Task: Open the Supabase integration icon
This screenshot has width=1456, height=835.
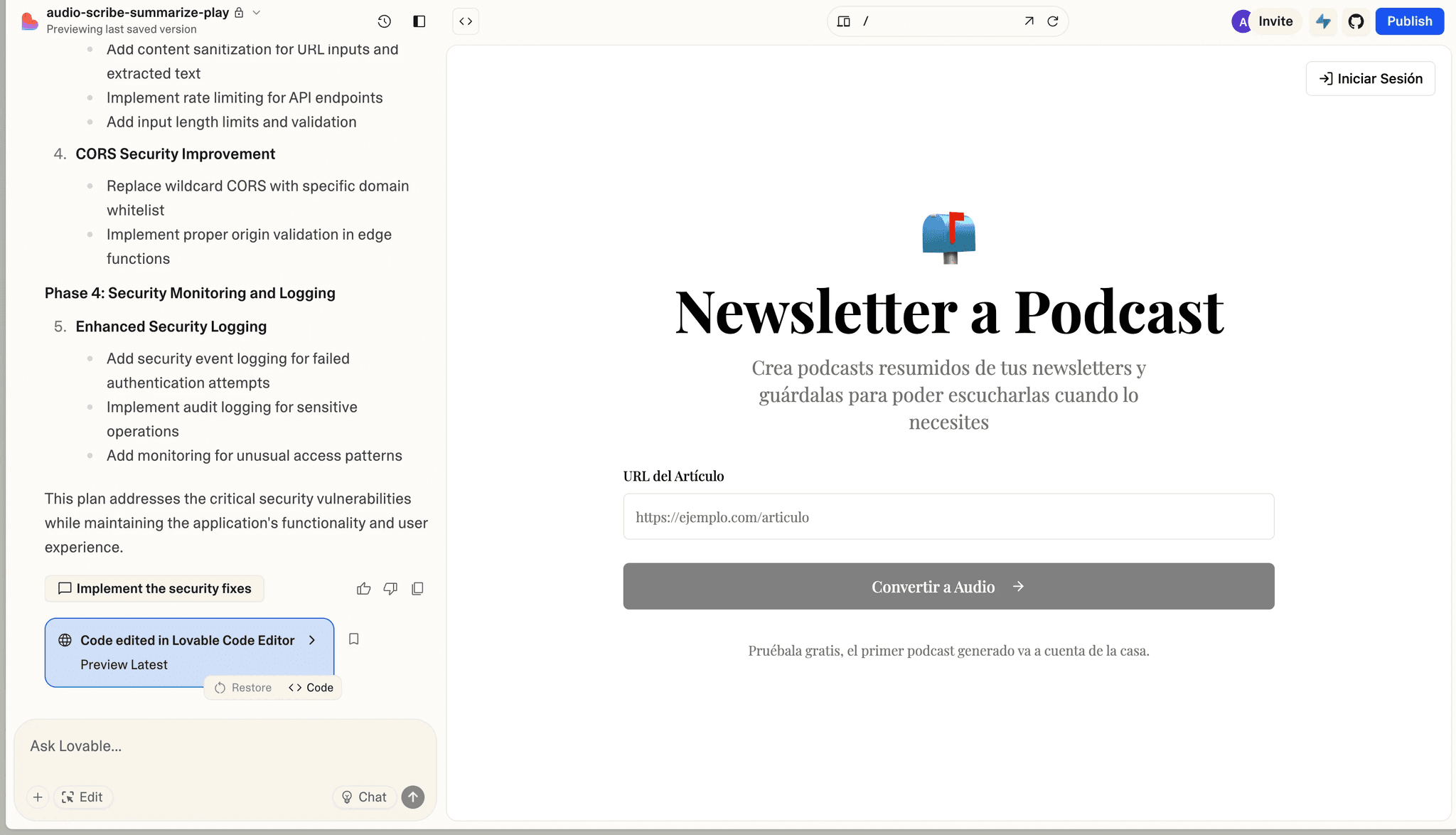Action: coord(1323,21)
